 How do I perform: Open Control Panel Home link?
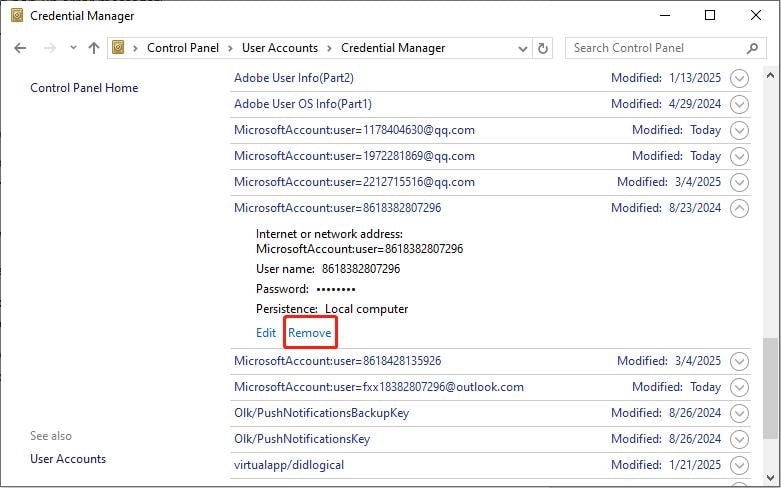pyautogui.click(x=84, y=88)
